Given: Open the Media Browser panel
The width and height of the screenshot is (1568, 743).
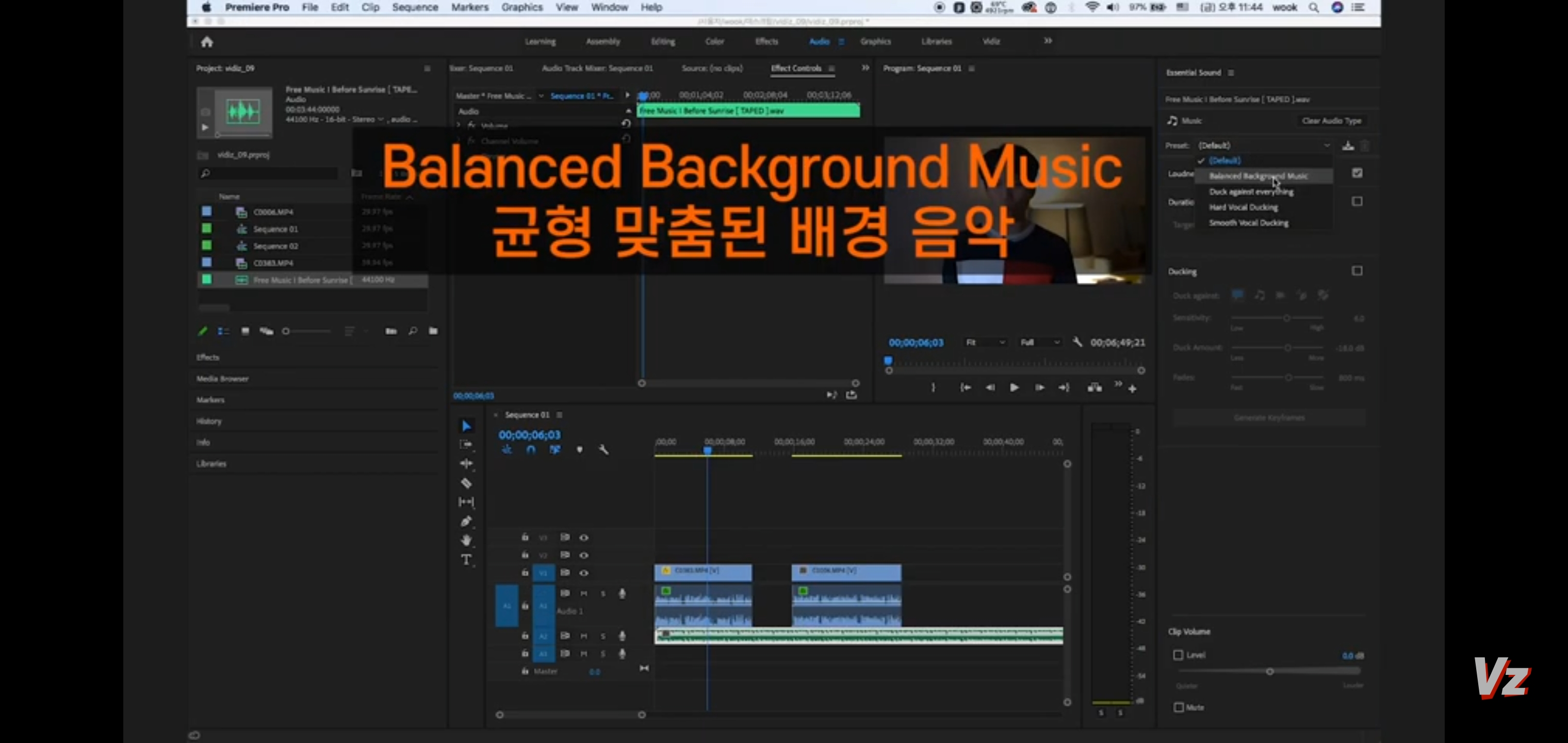Looking at the screenshot, I should coord(222,379).
